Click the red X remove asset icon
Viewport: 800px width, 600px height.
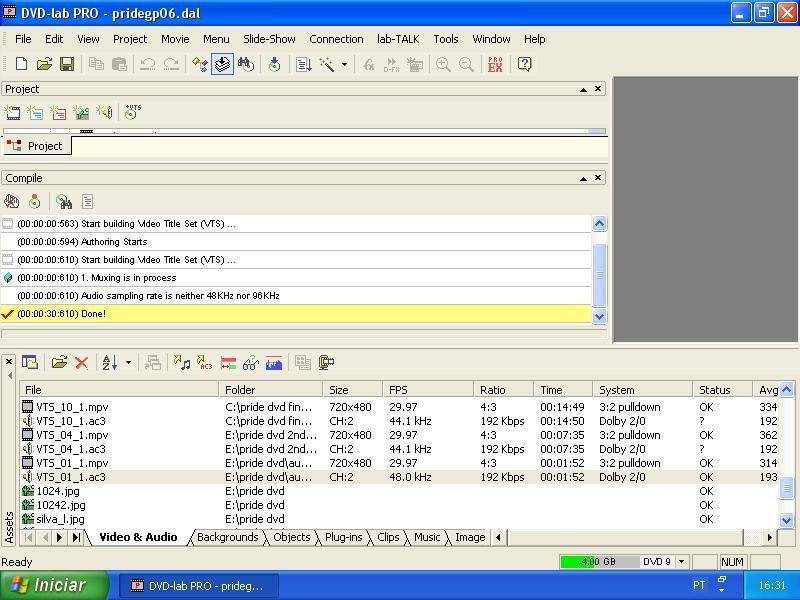coord(82,363)
